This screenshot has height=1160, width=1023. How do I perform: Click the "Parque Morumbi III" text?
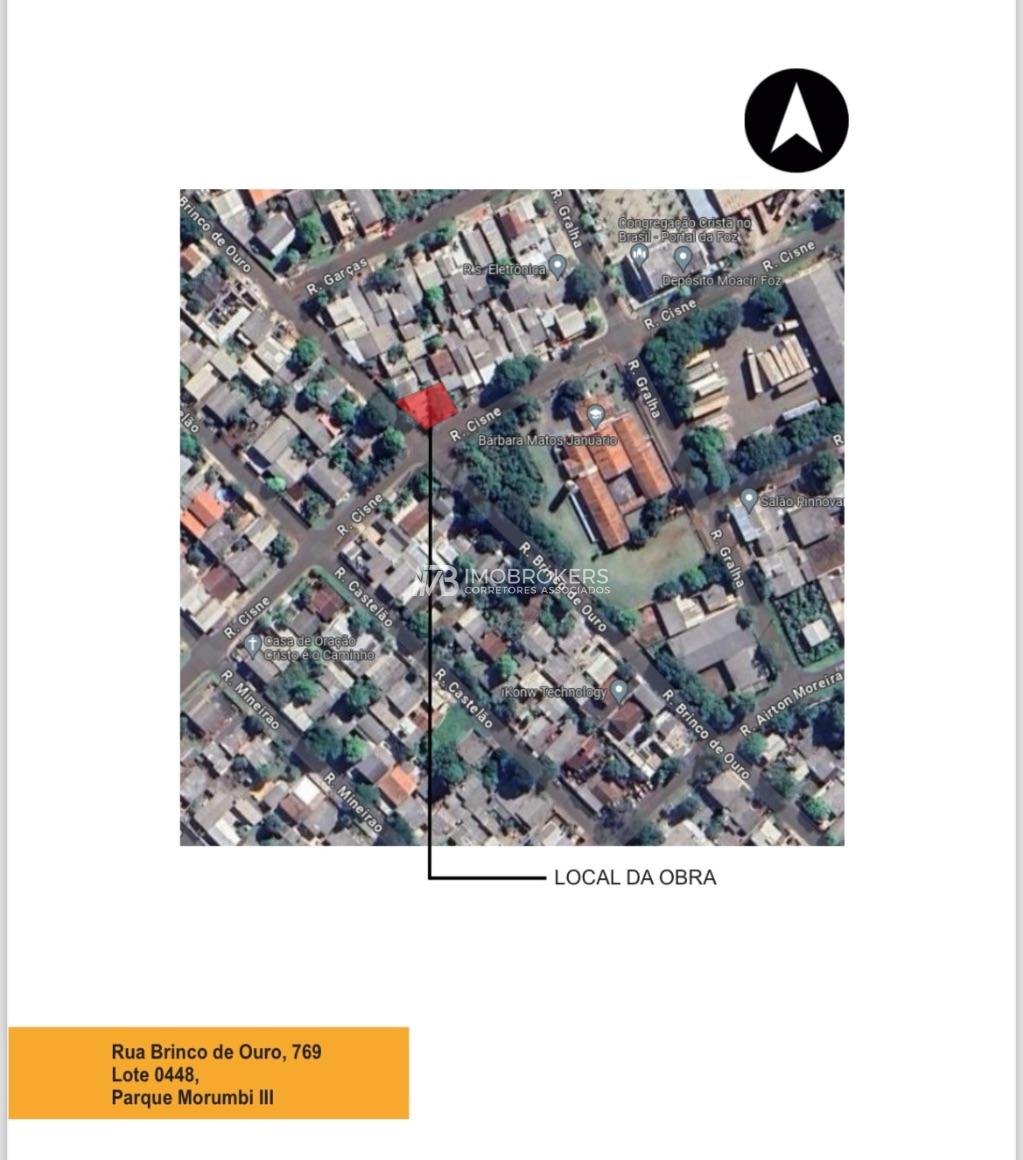coord(192,1097)
